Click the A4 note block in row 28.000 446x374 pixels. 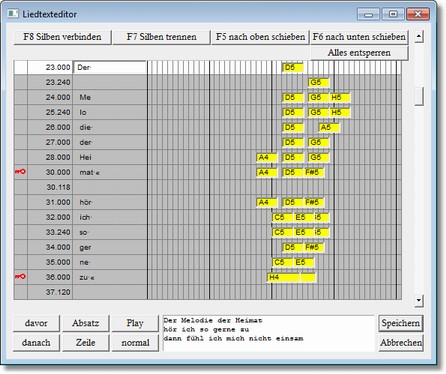point(267,157)
